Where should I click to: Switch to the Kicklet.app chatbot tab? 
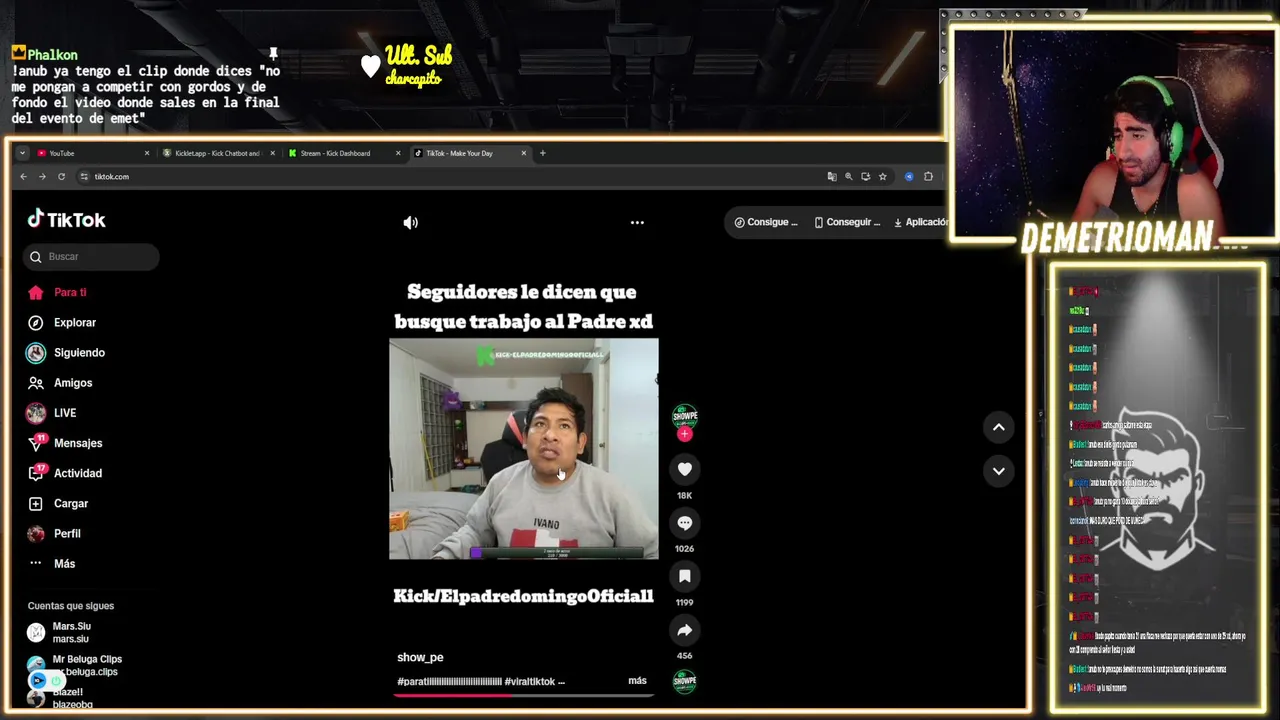tap(218, 153)
